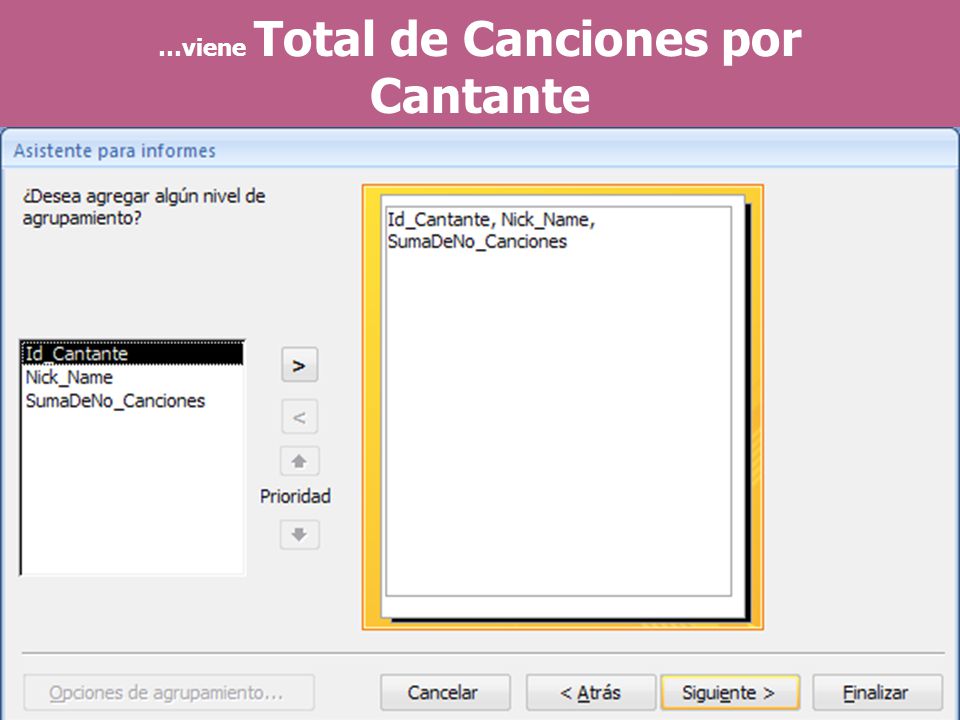Click the priority down arrow button
Image resolution: width=960 pixels, height=720 pixels.
click(299, 534)
